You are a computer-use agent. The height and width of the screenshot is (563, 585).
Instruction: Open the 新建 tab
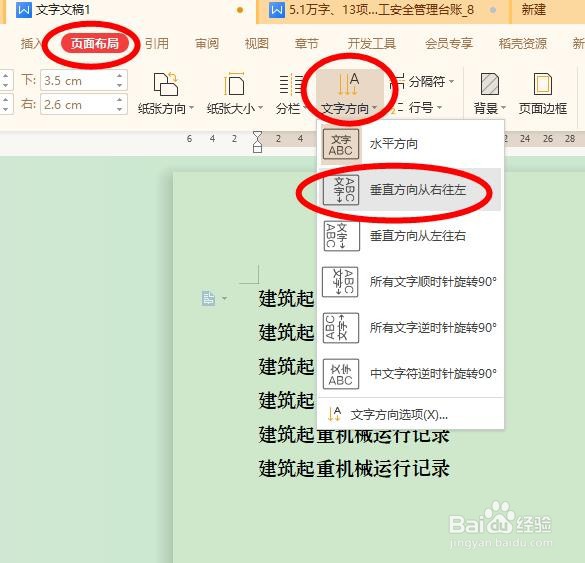pyautogui.click(x=534, y=10)
